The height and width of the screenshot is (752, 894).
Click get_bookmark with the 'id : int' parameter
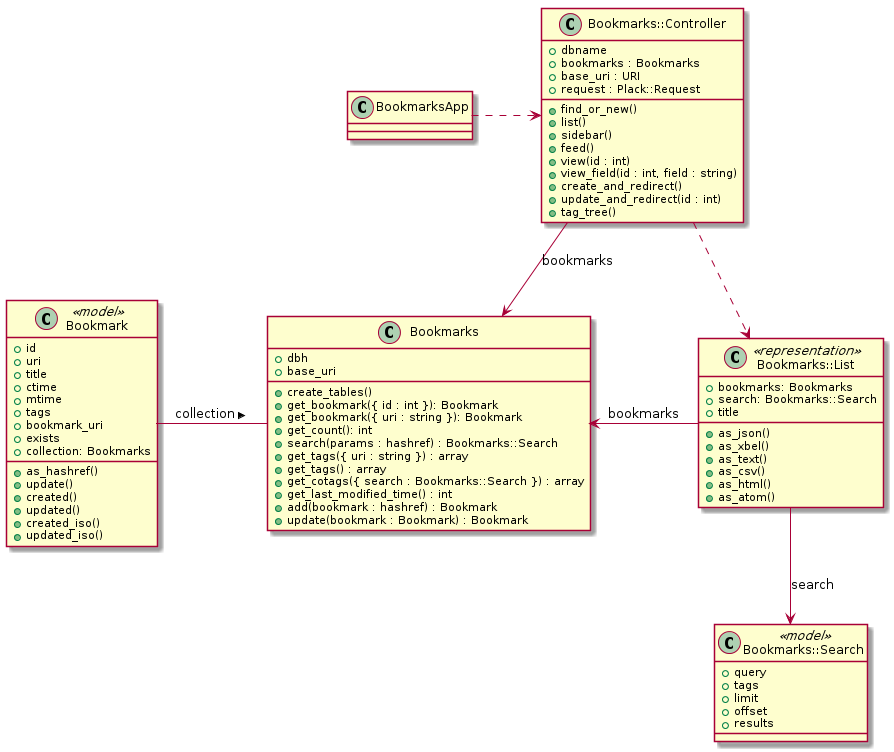[x=392, y=405]
